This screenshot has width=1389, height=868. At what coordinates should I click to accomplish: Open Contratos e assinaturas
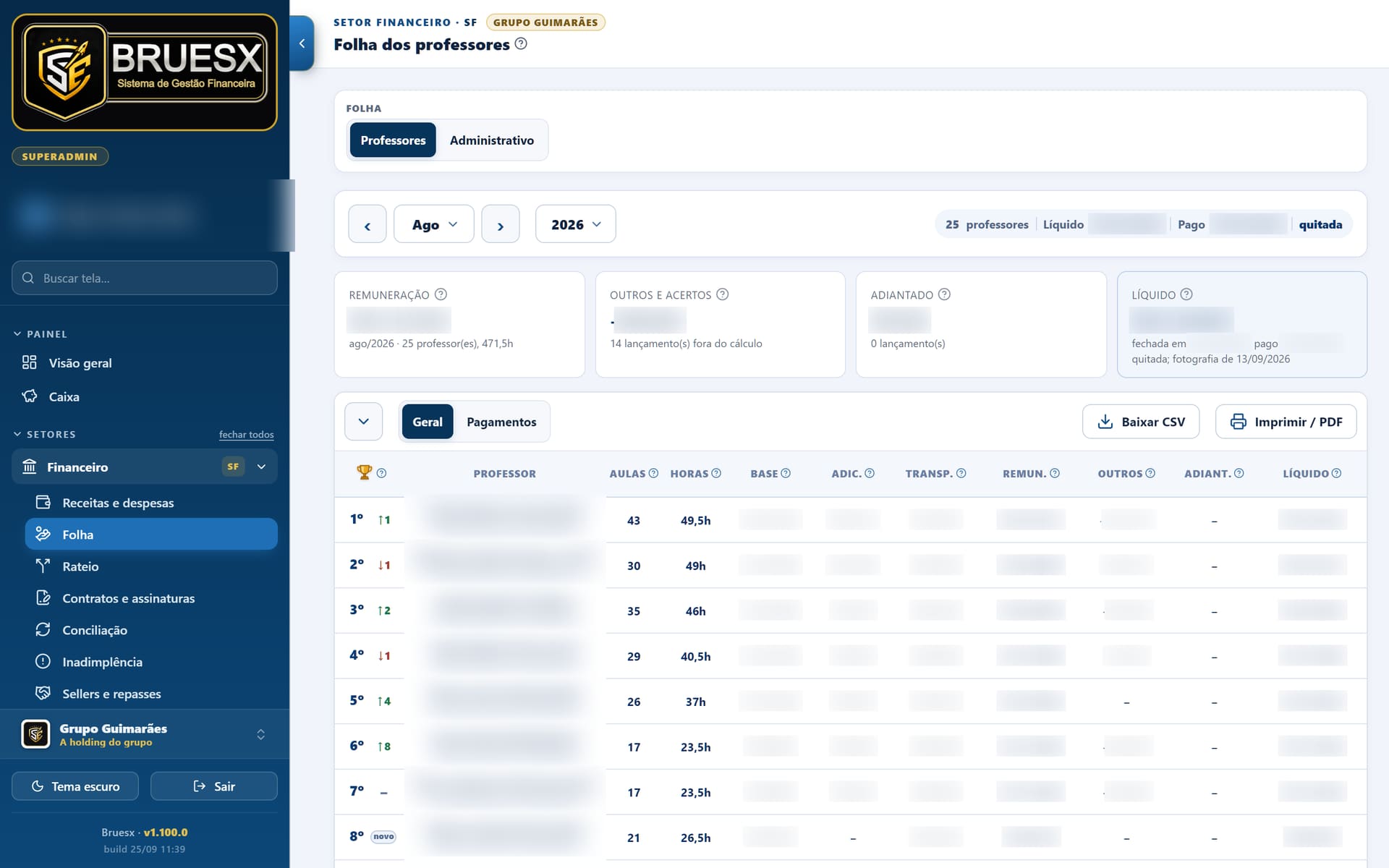[151, 598]
